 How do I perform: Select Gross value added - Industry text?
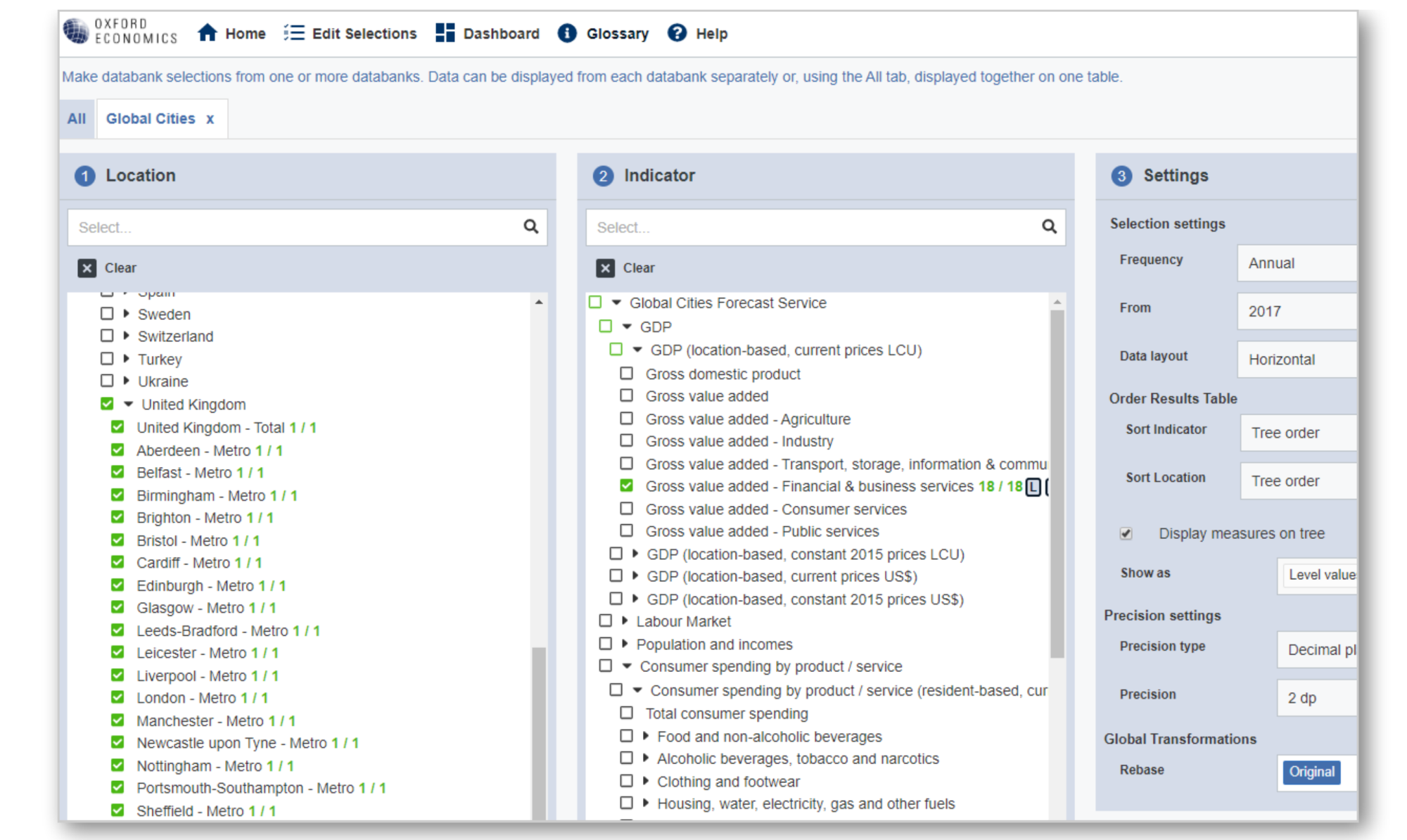tap(739, 441)
